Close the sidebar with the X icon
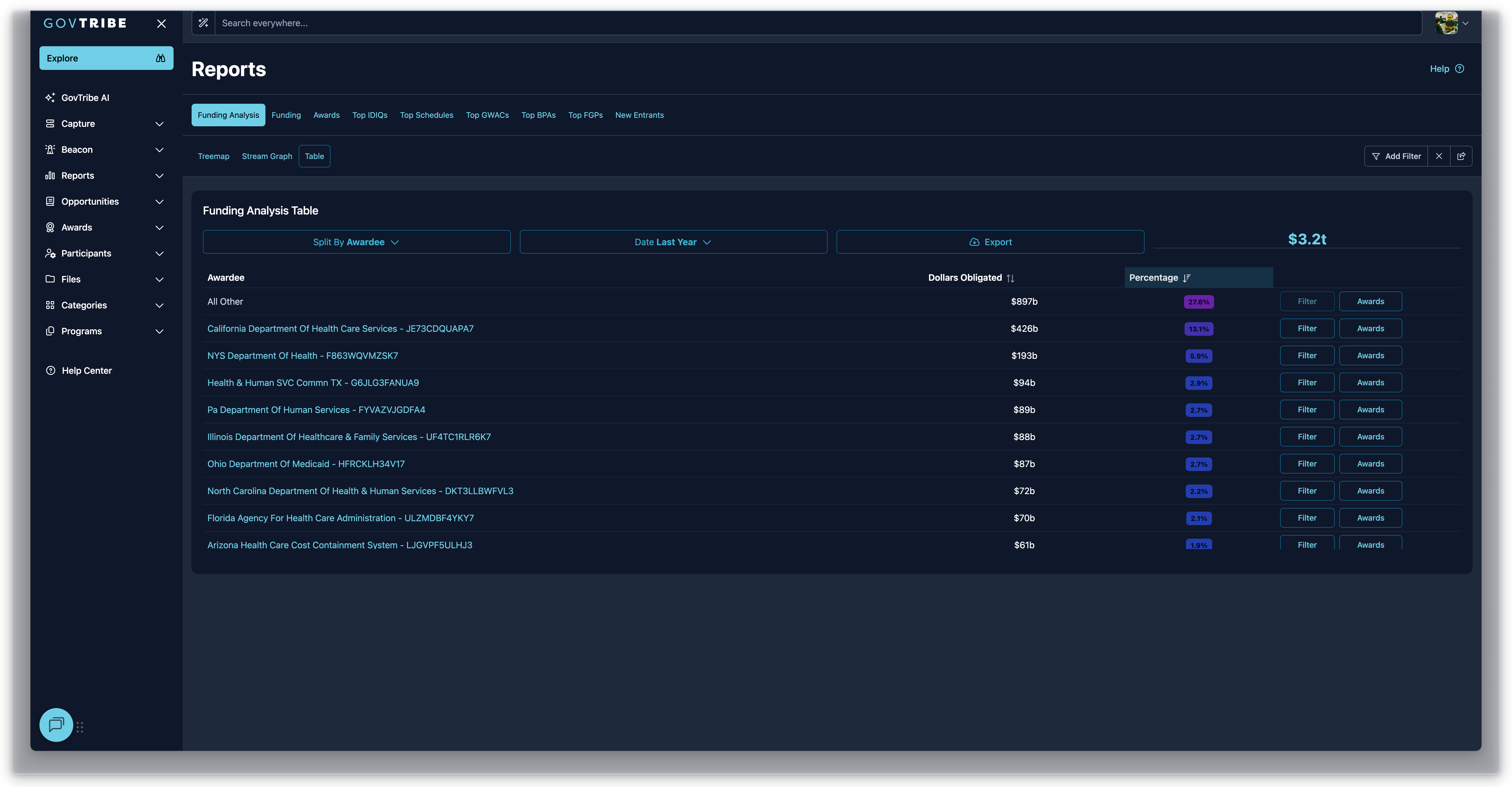 [161, 23]
